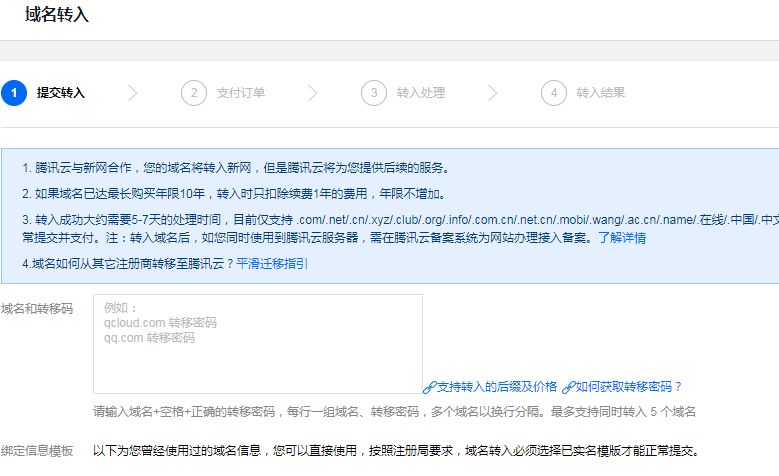Click the step 3 circle icon
This screenshot has width=779, height=476.
374,93
